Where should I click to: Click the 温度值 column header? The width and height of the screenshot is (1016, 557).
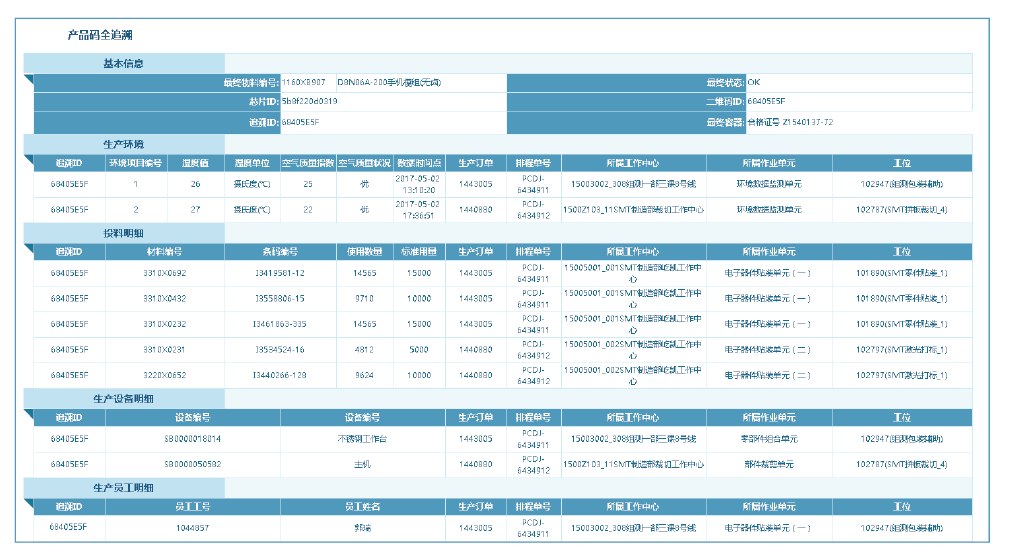click(x=195, y=163)
